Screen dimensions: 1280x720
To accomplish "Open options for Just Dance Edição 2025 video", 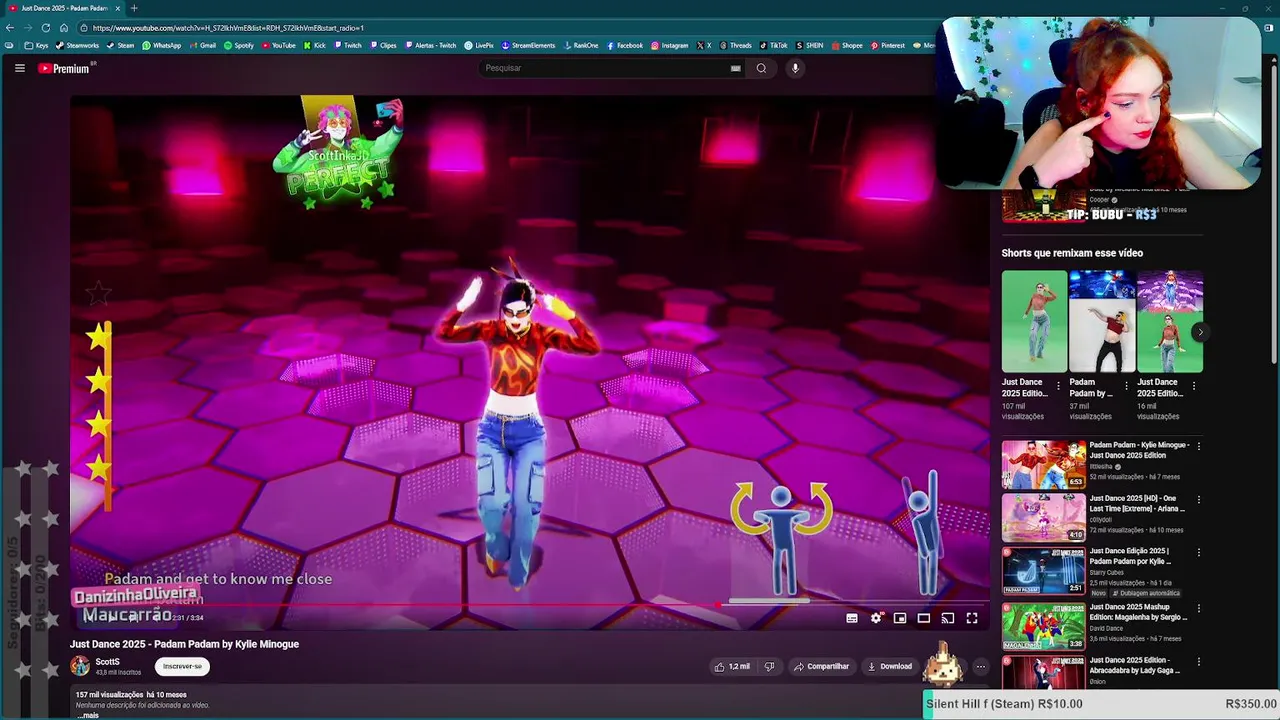I will pyautogui.click(x=1199, y=552).
